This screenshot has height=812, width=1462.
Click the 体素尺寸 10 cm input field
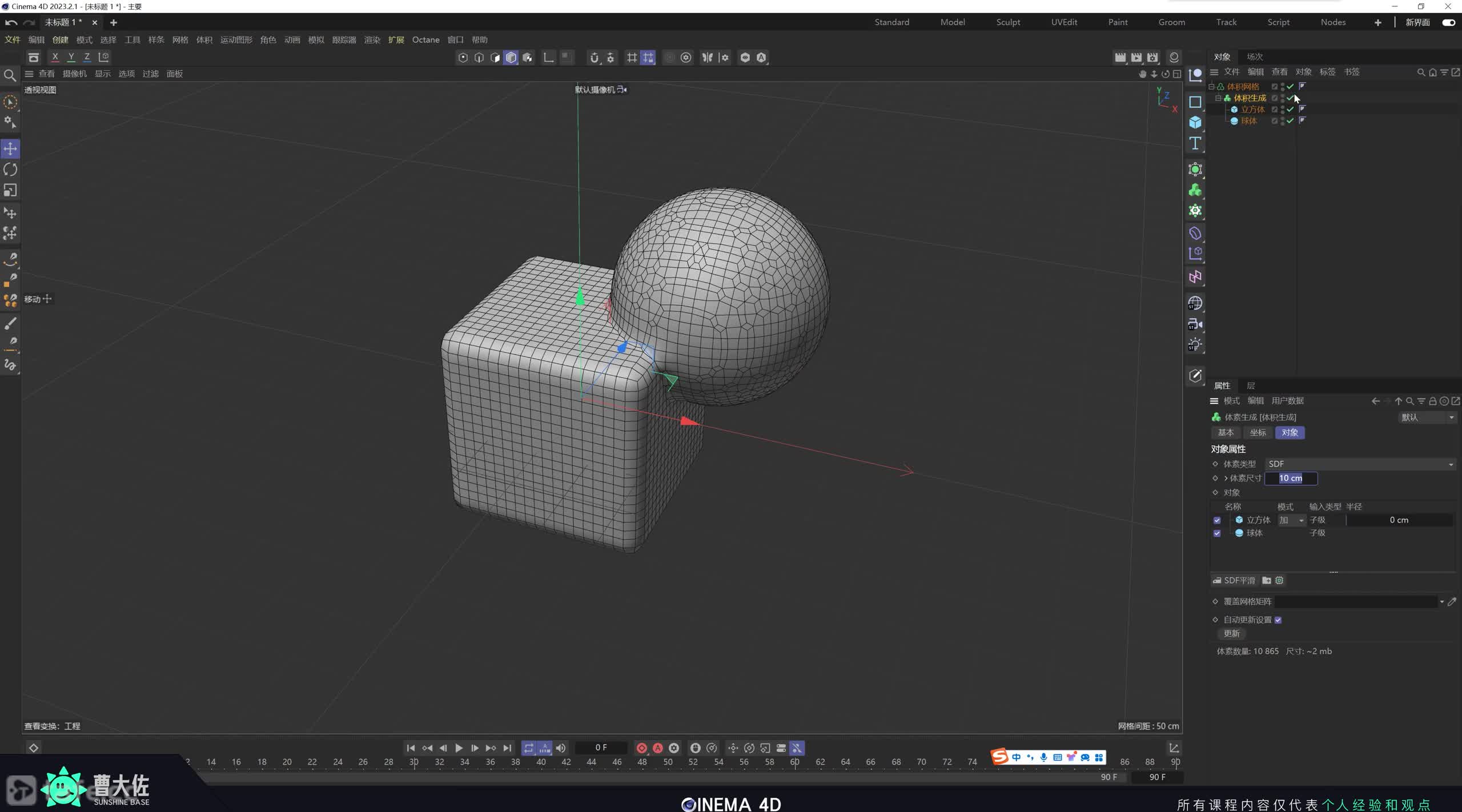pos(1291,479)
